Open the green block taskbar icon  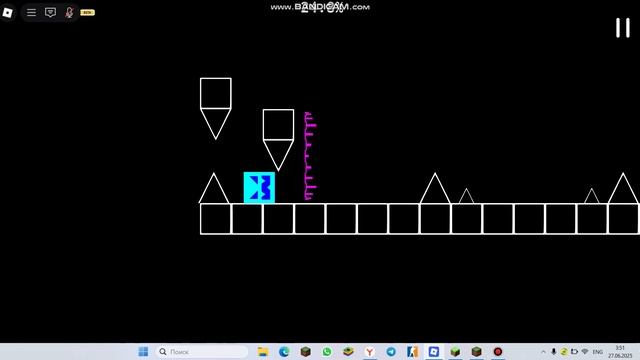click(455, 351)
